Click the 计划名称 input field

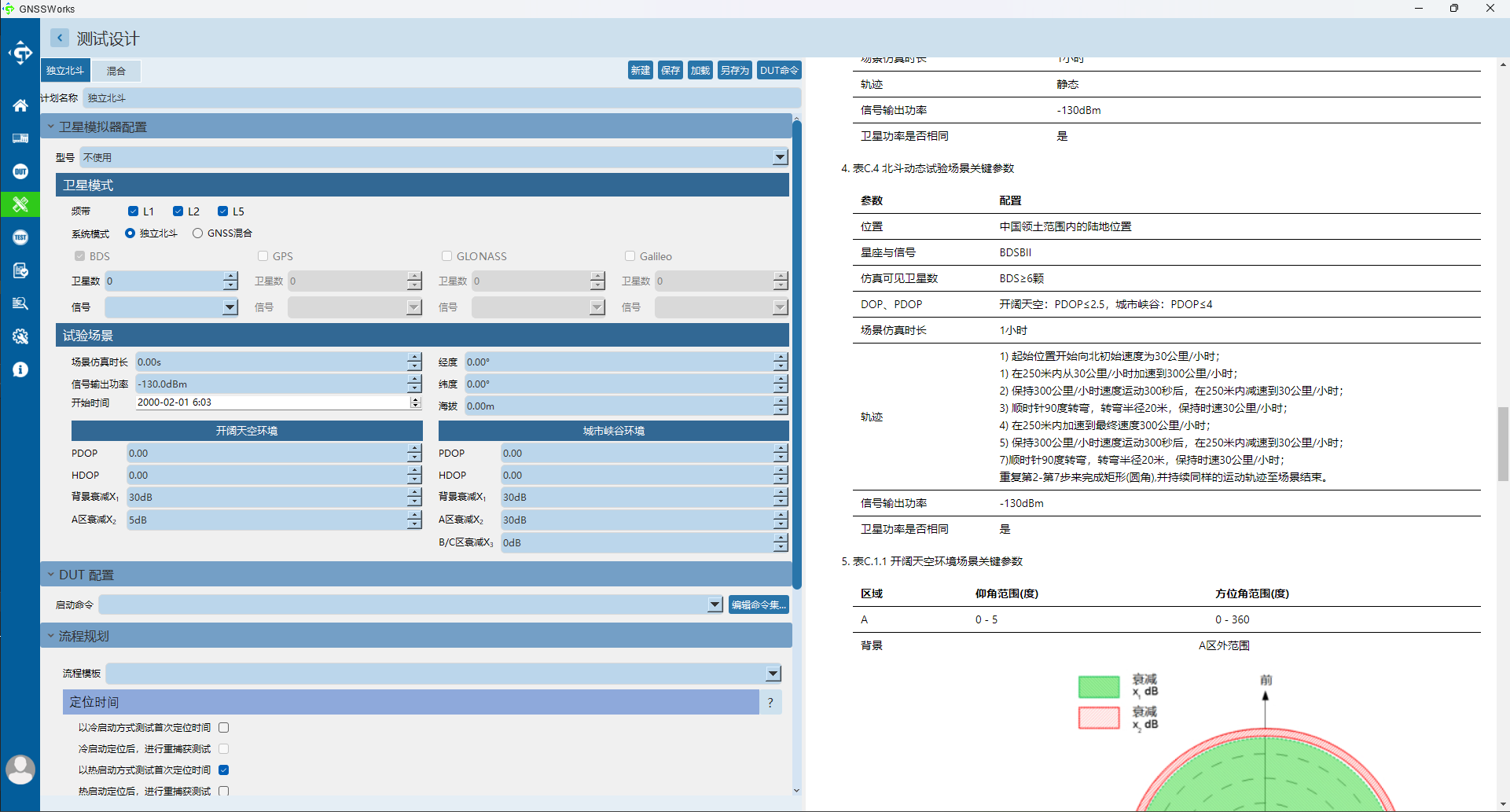click(440, 98)
